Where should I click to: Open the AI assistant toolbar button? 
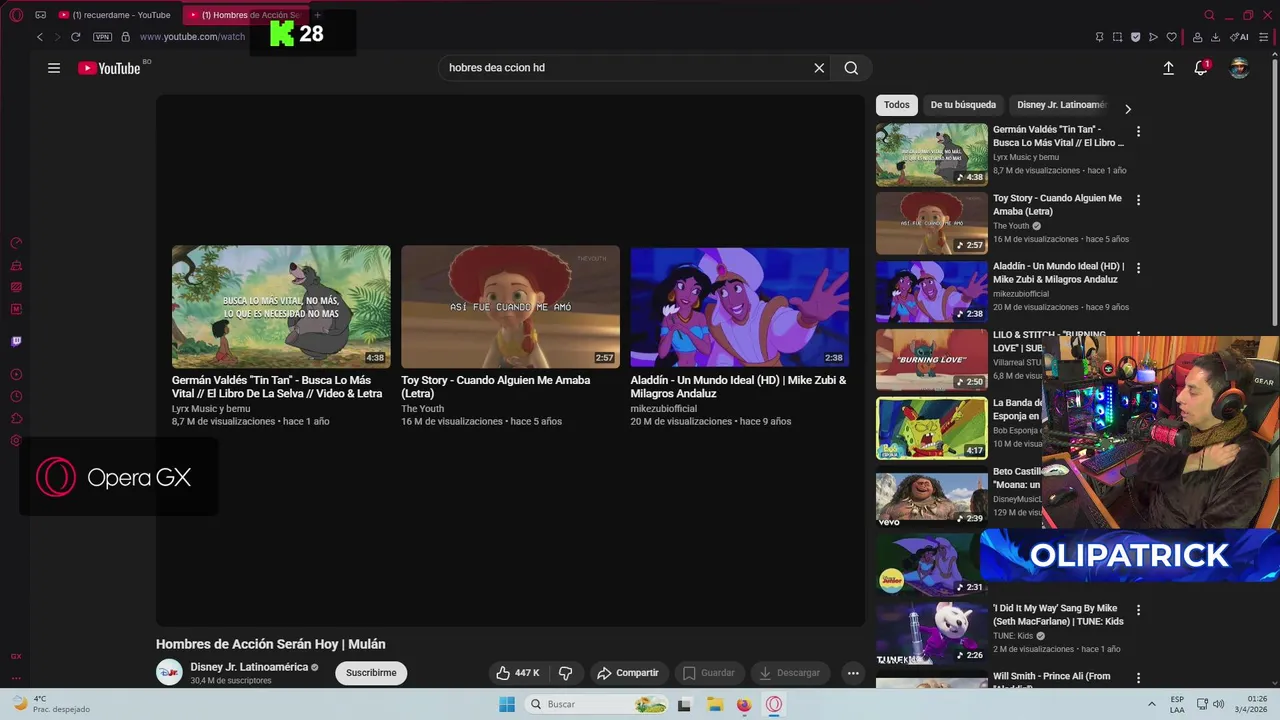(x=1239, y=37)
